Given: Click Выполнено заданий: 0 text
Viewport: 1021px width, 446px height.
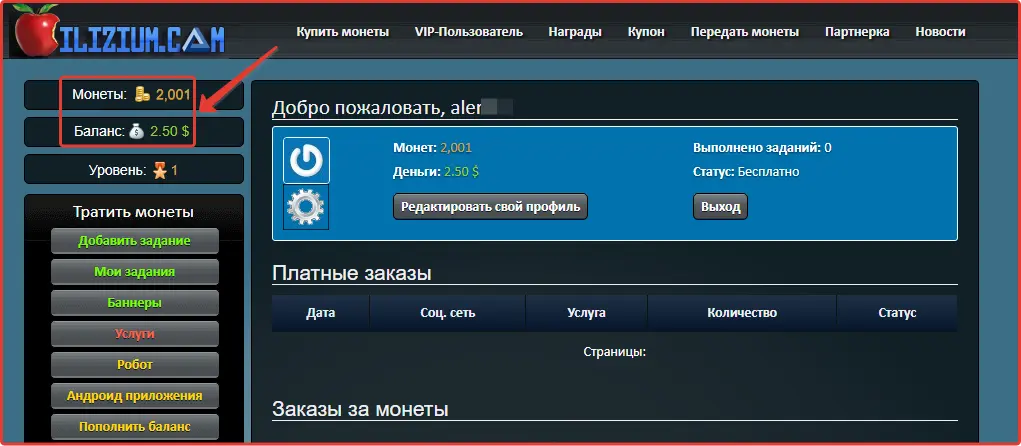Looking at the screenshot, I should (762, 148).
